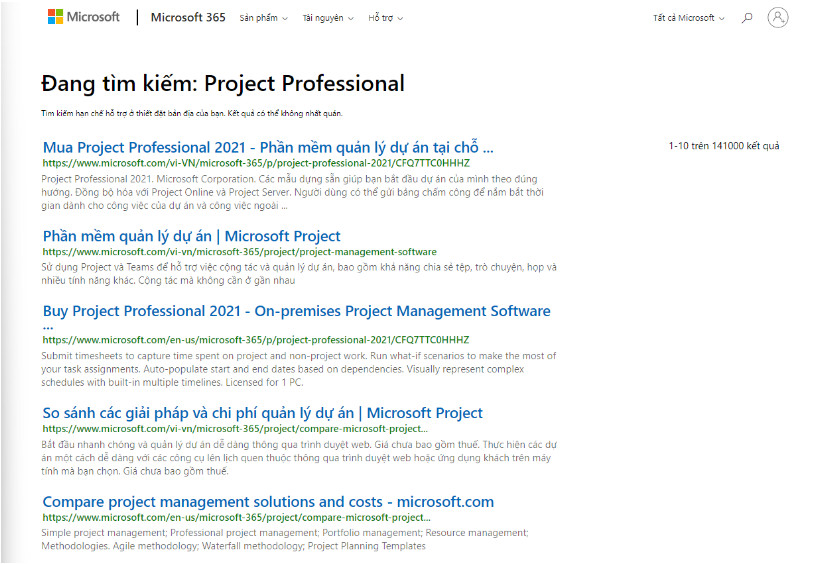Expand the Tài nguyên menu
The height and width of the screenshot is (564, 830).
pos(328,18)
